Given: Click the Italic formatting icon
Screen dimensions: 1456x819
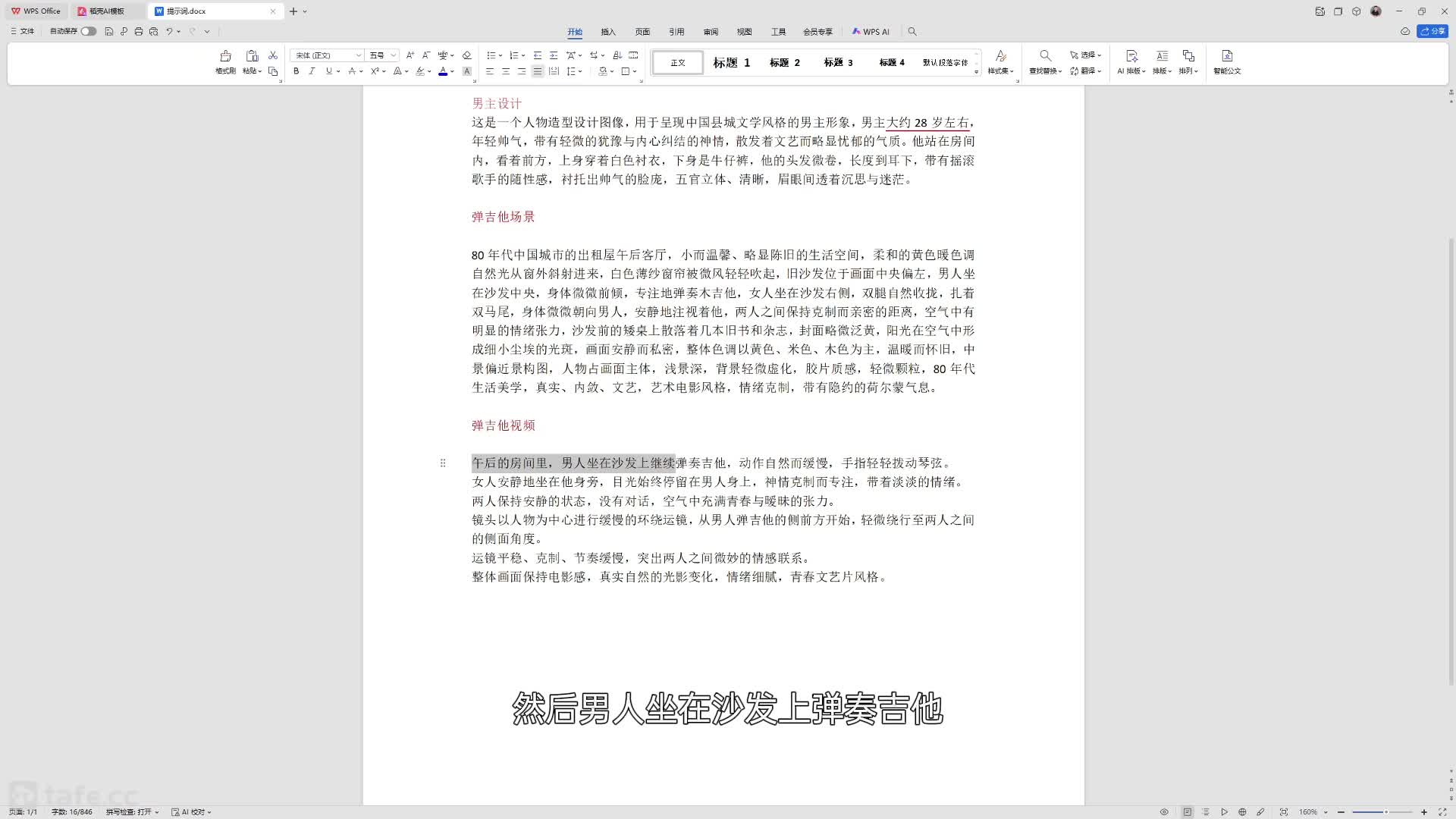Looking at the screenshot, I should click(x=312, y=71).
